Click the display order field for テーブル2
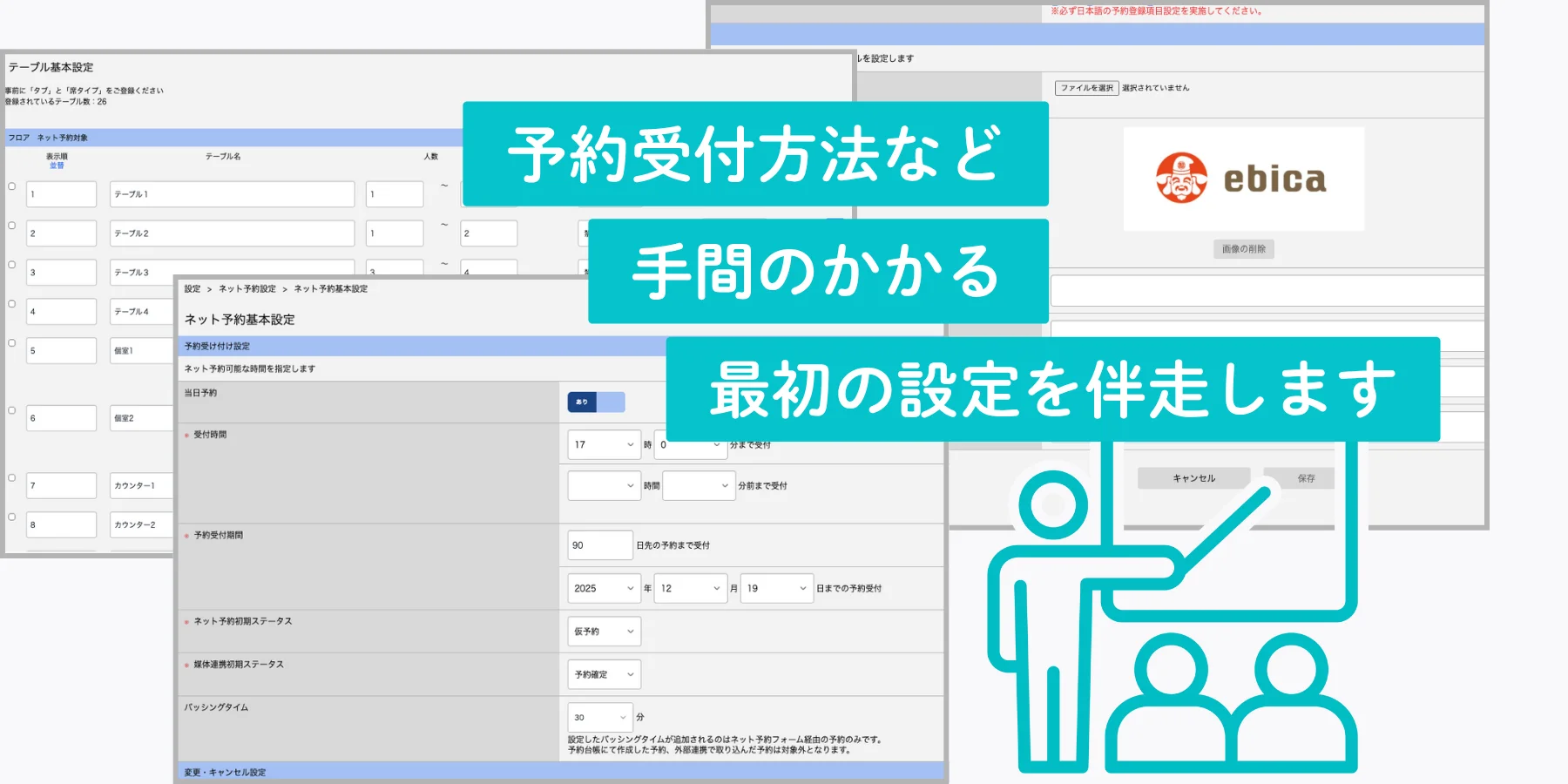 pos(62,233)
